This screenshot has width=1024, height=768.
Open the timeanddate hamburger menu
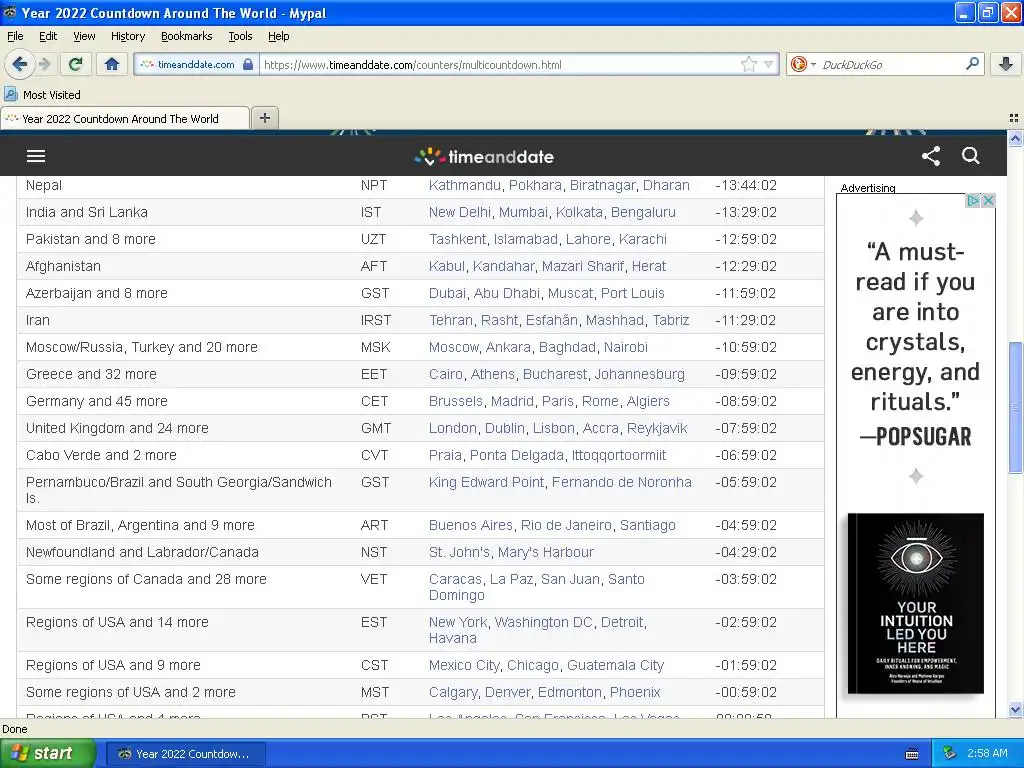point(36,155)
